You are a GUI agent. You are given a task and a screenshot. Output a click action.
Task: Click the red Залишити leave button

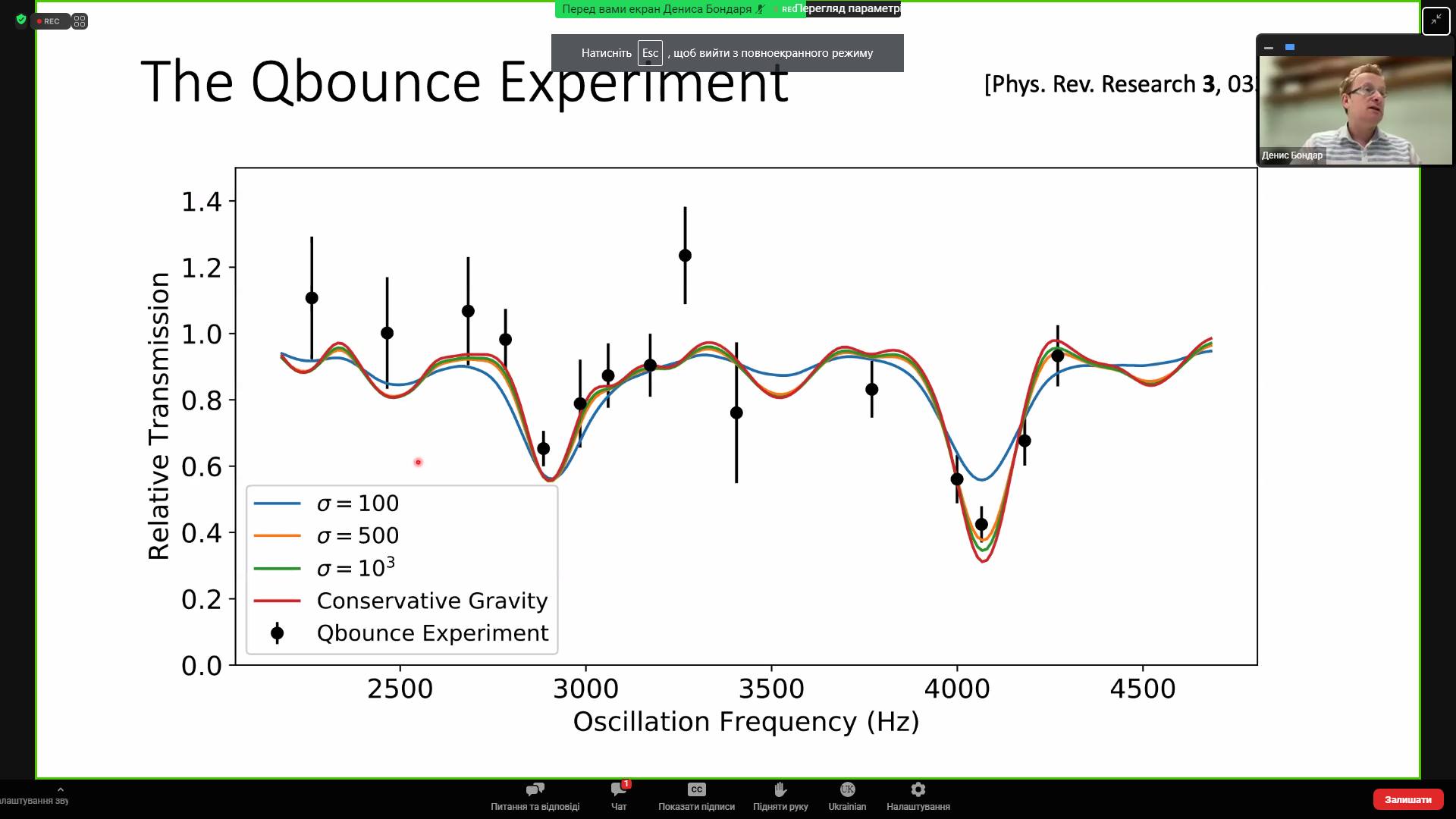coord(1407,799)
